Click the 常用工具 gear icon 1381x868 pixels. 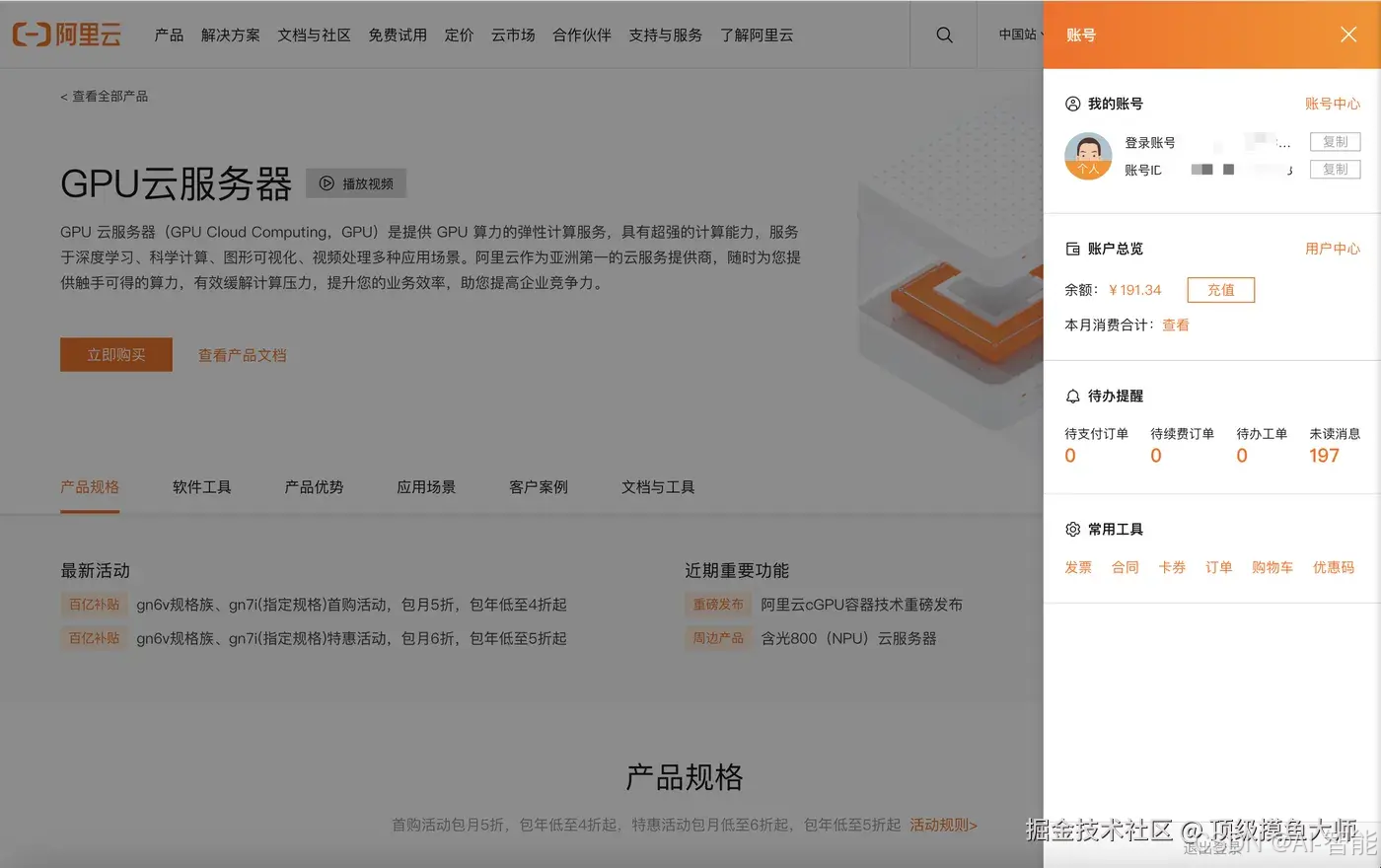coord(1073,529)
